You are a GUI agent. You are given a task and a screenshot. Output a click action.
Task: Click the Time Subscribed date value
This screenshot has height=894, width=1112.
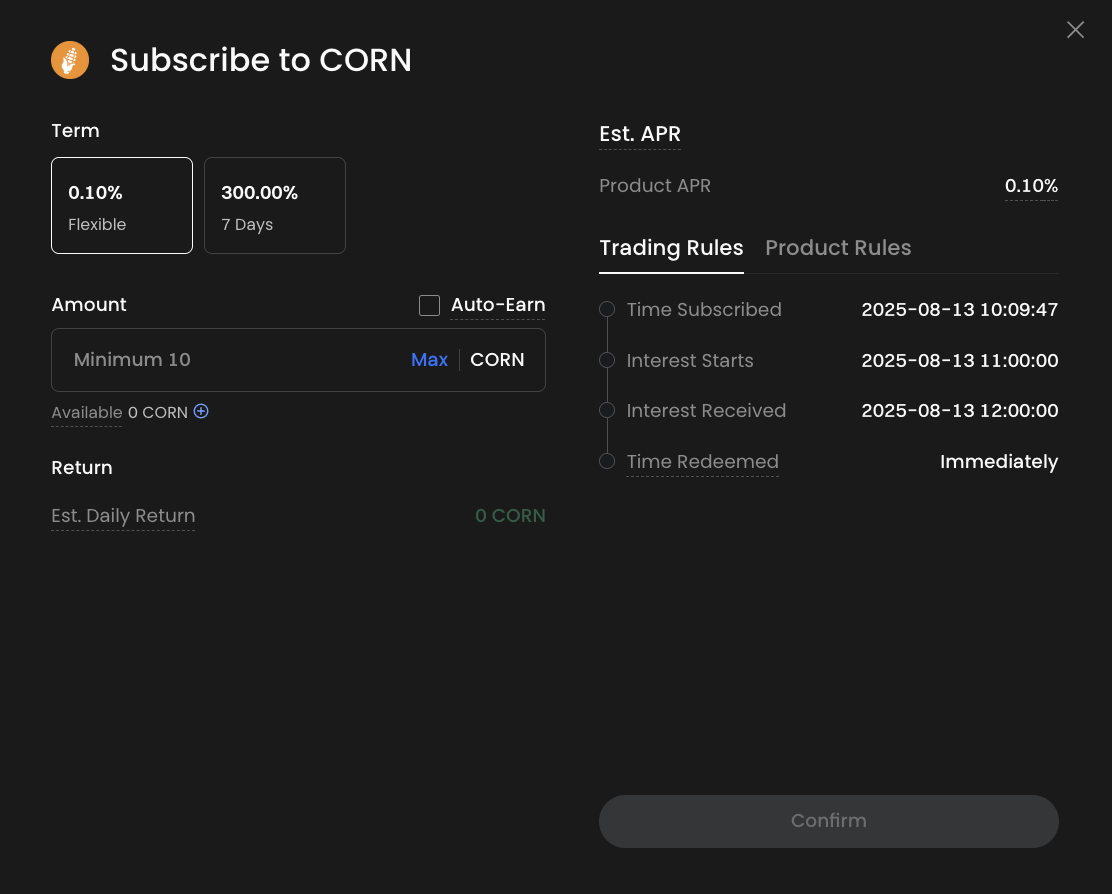pyautogui.click(x=960, y=310)
